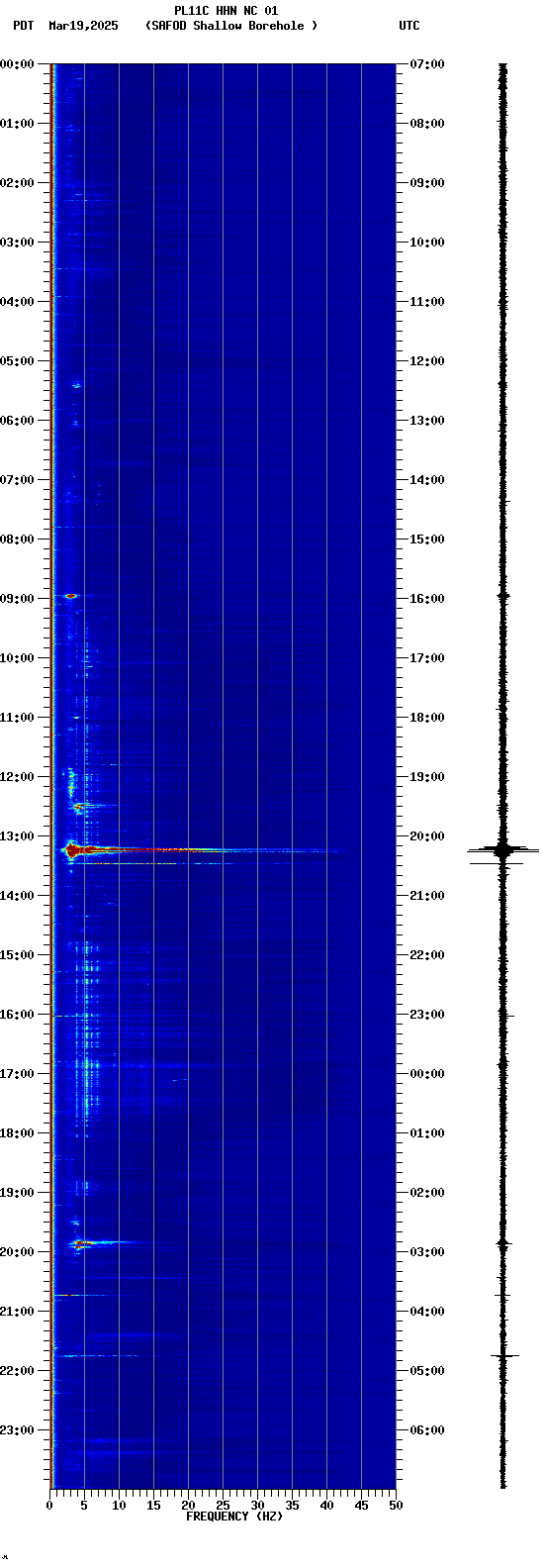This screenshot has height=1568, width=546.
Task: Click the 07:00 UTC time label
Action: click(x=427, y=64)
